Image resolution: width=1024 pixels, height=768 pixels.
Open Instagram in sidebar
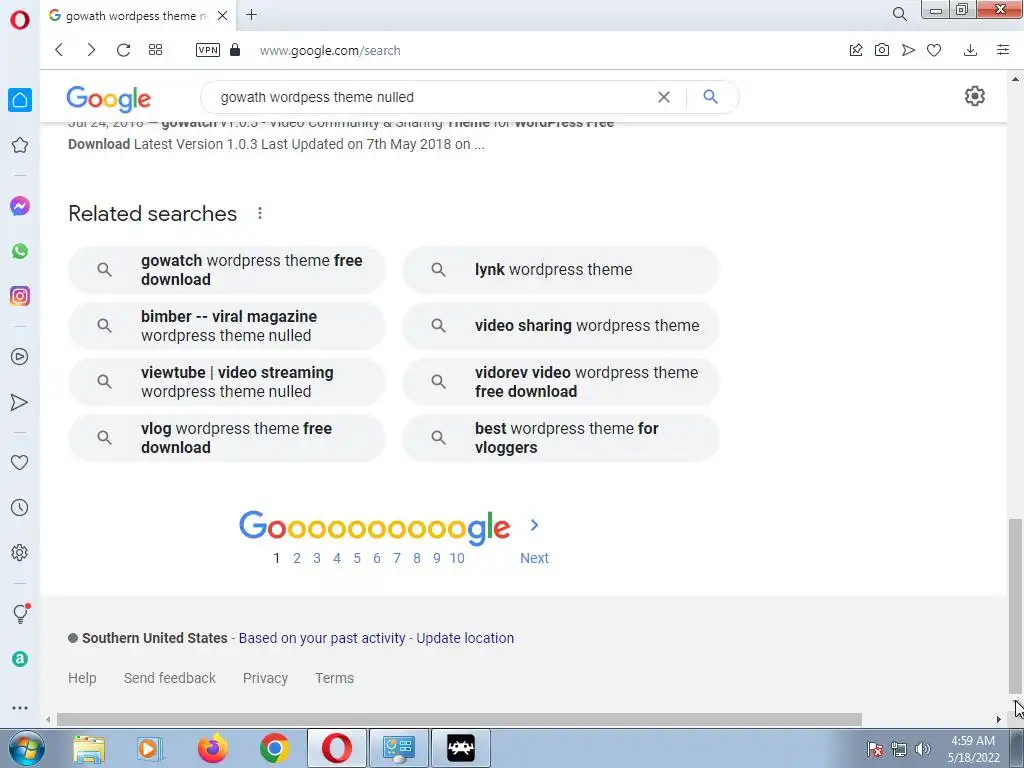coord(20,296)
